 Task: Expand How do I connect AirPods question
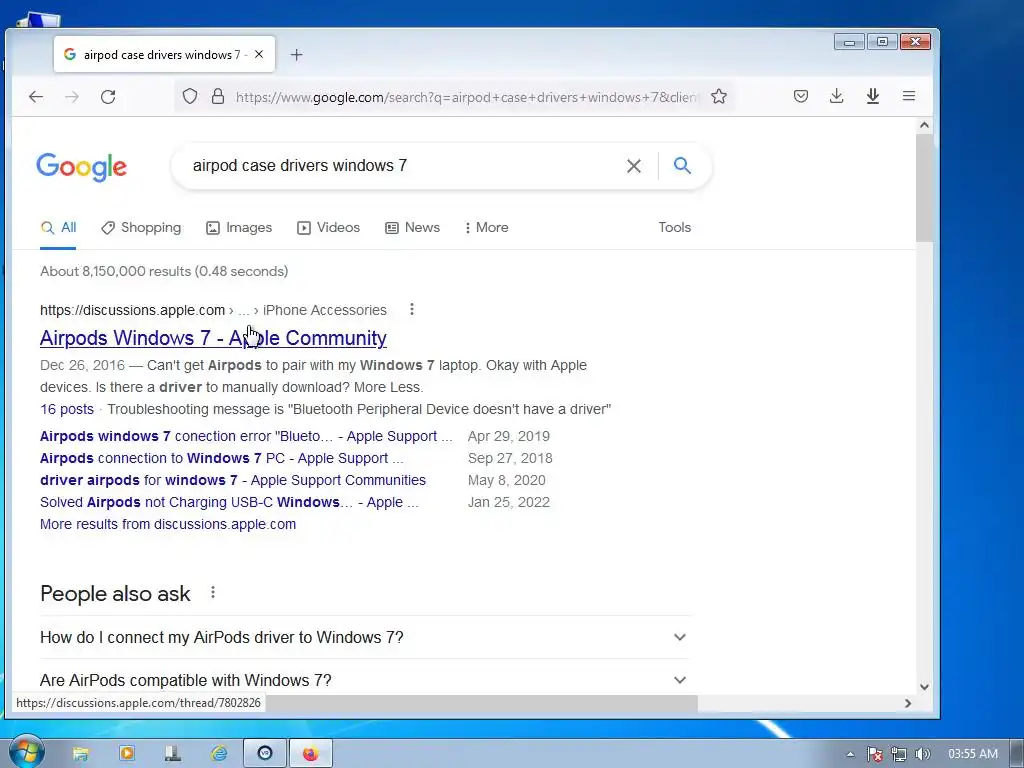click(365, 637)
